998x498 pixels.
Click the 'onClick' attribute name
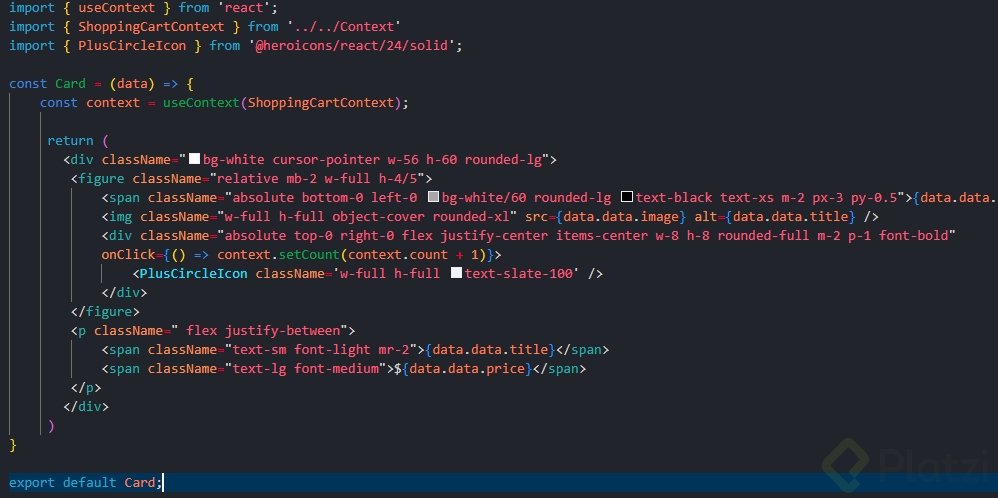128,255
